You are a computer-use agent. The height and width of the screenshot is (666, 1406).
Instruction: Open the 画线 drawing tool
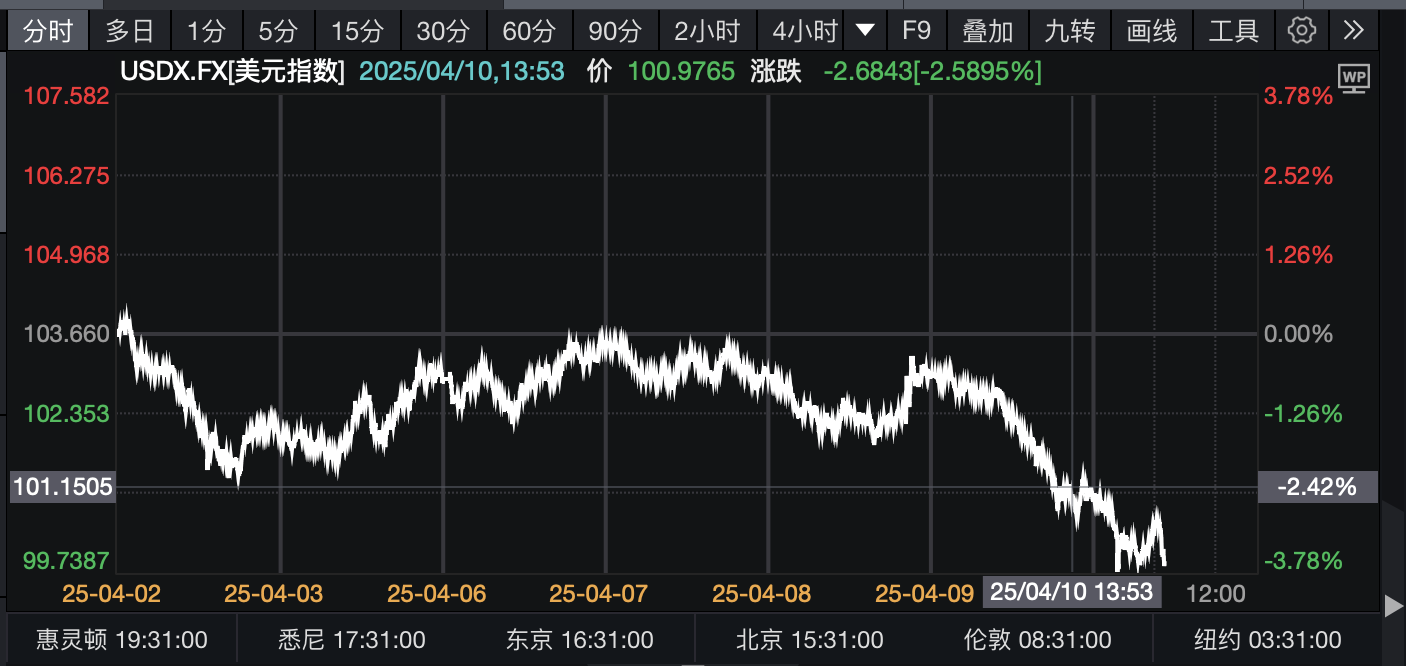[1151, 31]
